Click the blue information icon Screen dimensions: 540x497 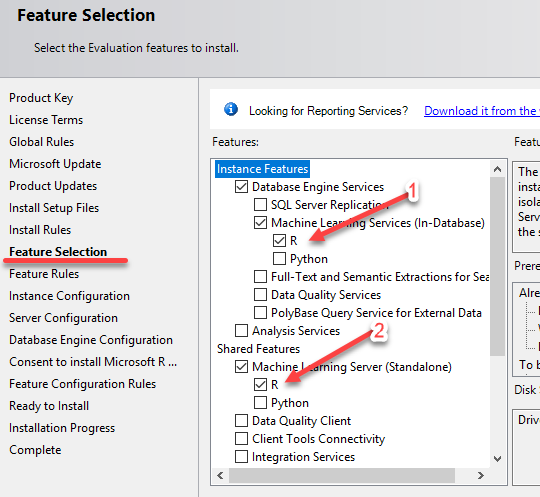point(231,110)
